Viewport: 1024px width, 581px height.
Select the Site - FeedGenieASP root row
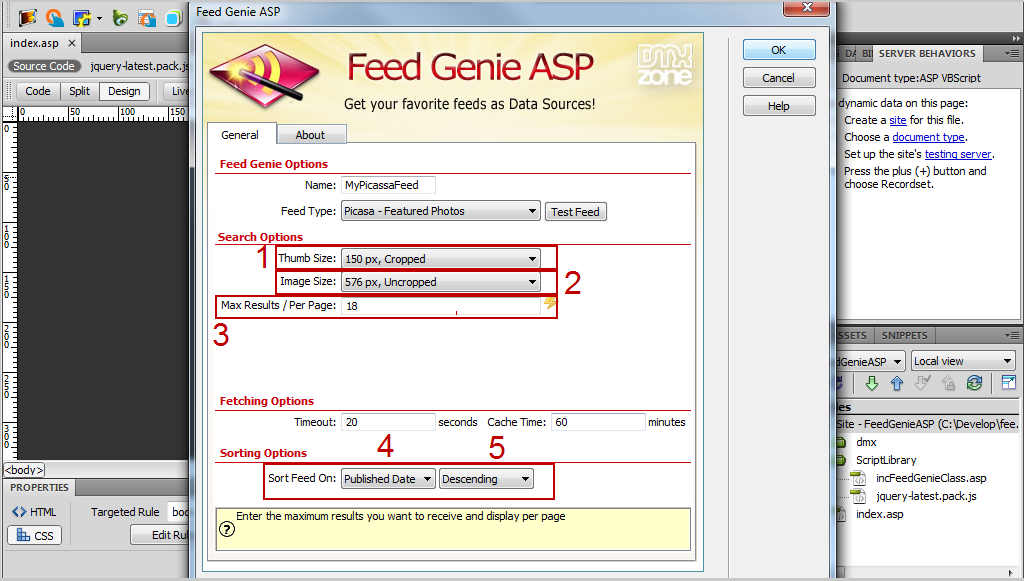pos(927,424)
